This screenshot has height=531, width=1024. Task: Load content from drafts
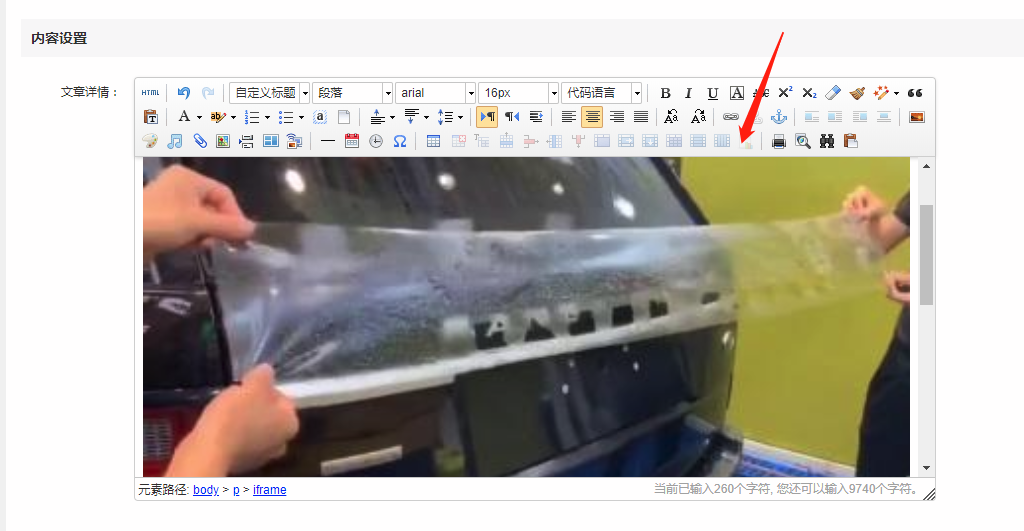click(x=850, y=141)
